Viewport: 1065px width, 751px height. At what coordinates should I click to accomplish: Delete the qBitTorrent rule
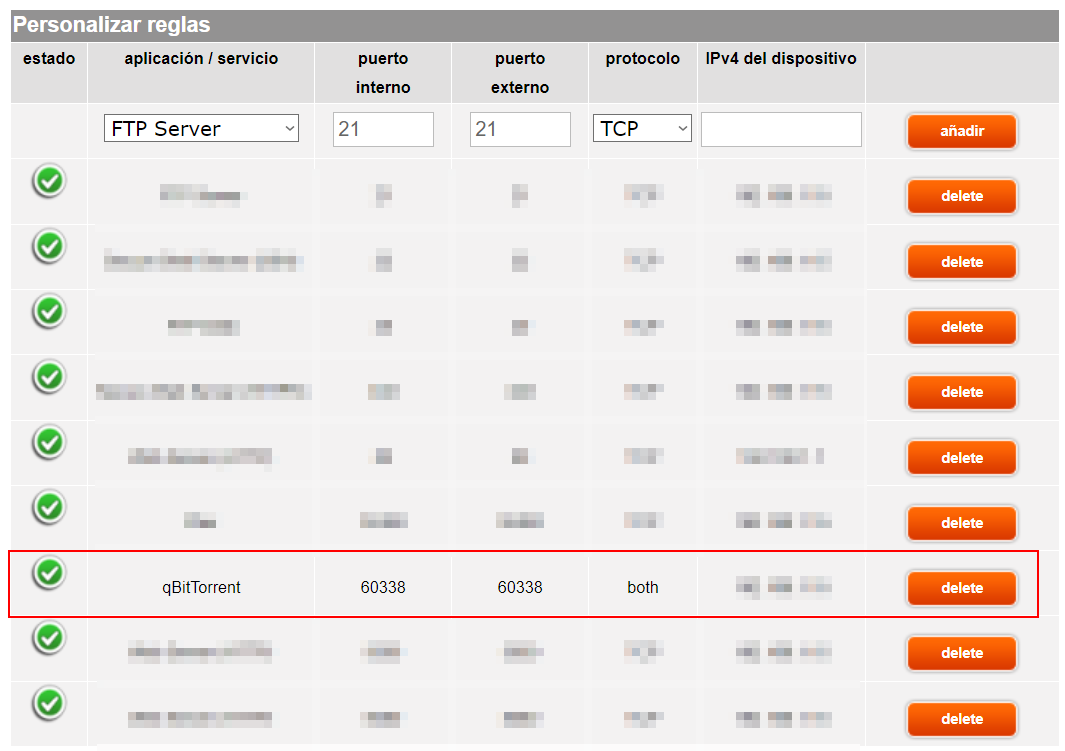[x=962, y=588]
